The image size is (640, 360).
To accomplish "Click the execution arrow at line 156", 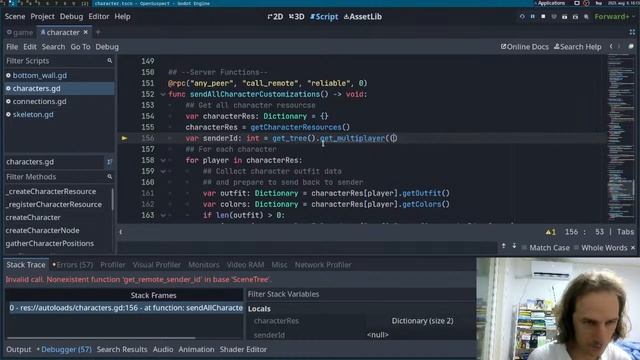I will (124, 138).
